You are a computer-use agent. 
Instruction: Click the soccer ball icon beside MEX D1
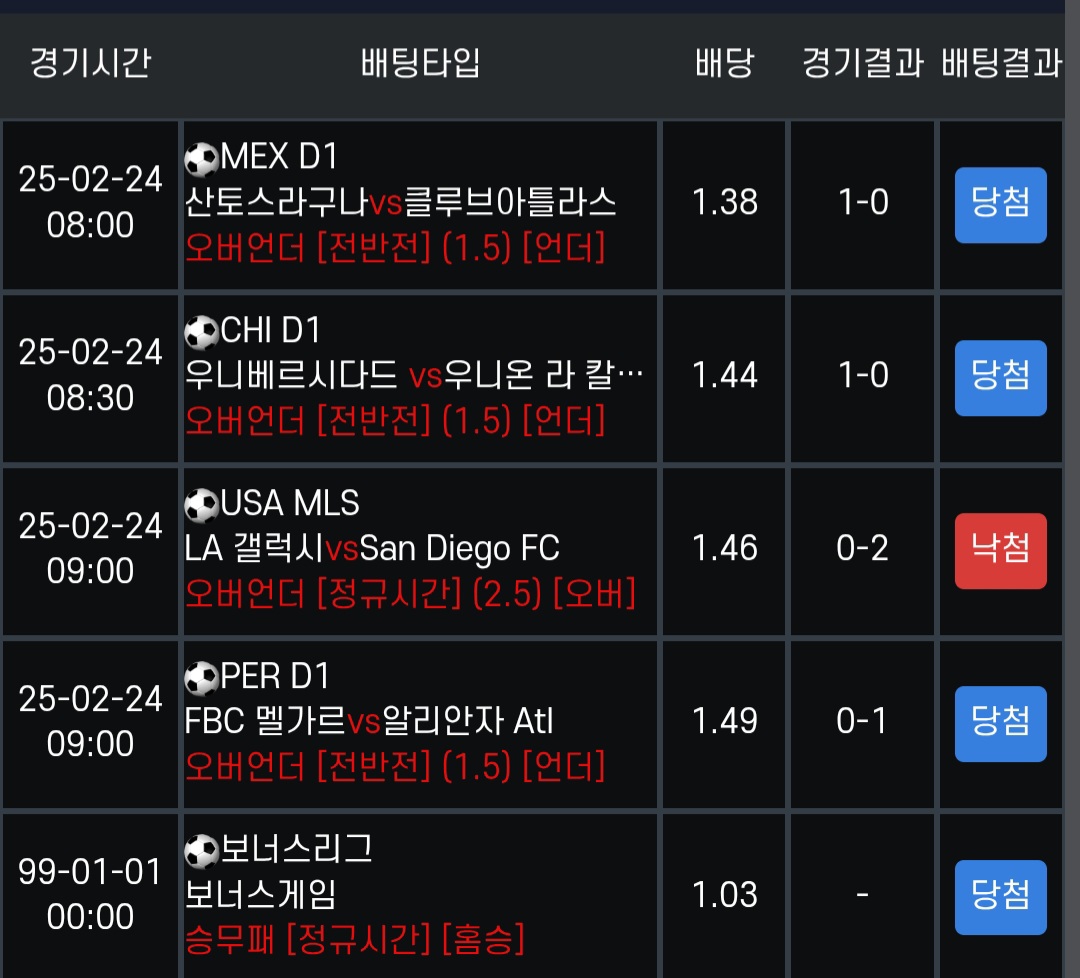click(x=201, y=158)
